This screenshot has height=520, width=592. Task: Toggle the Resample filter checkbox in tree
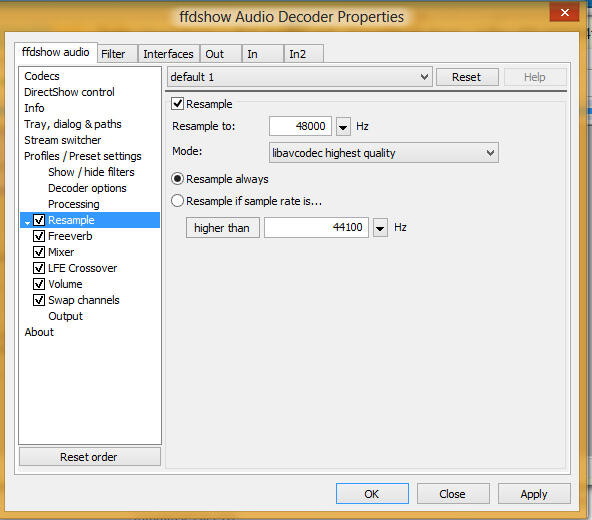39,220
